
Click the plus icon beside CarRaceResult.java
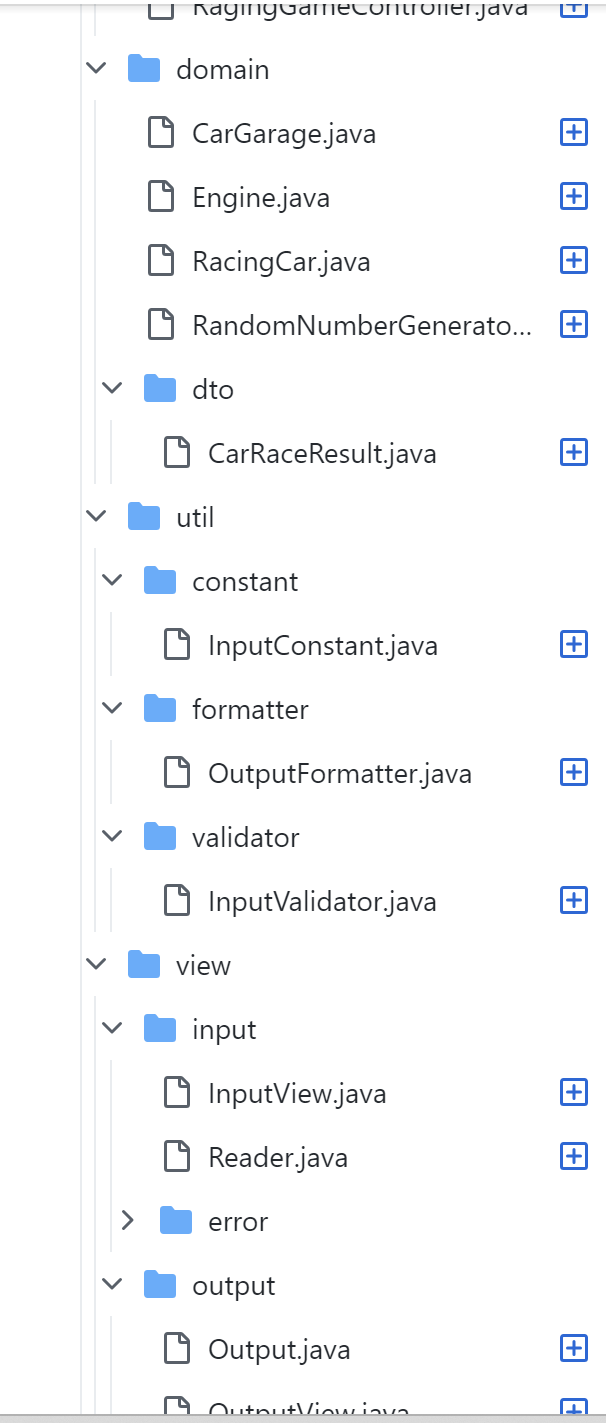(x=573, y=453)
